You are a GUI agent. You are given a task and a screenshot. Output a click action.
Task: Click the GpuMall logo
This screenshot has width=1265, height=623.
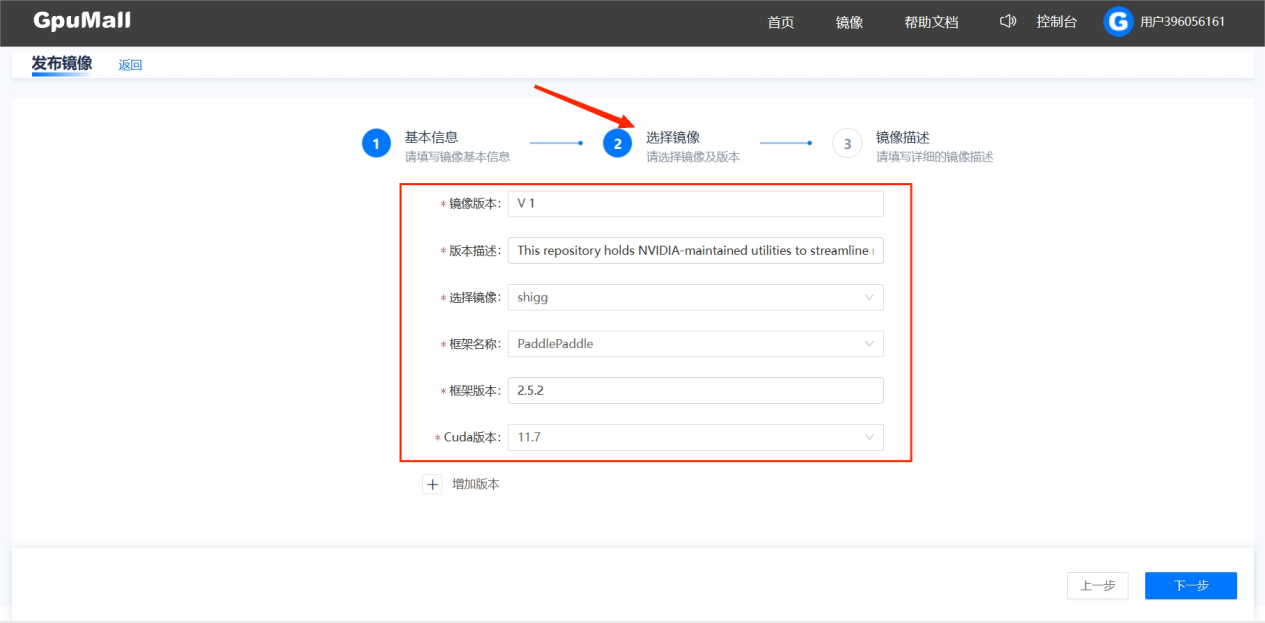[x=82, y=21]
